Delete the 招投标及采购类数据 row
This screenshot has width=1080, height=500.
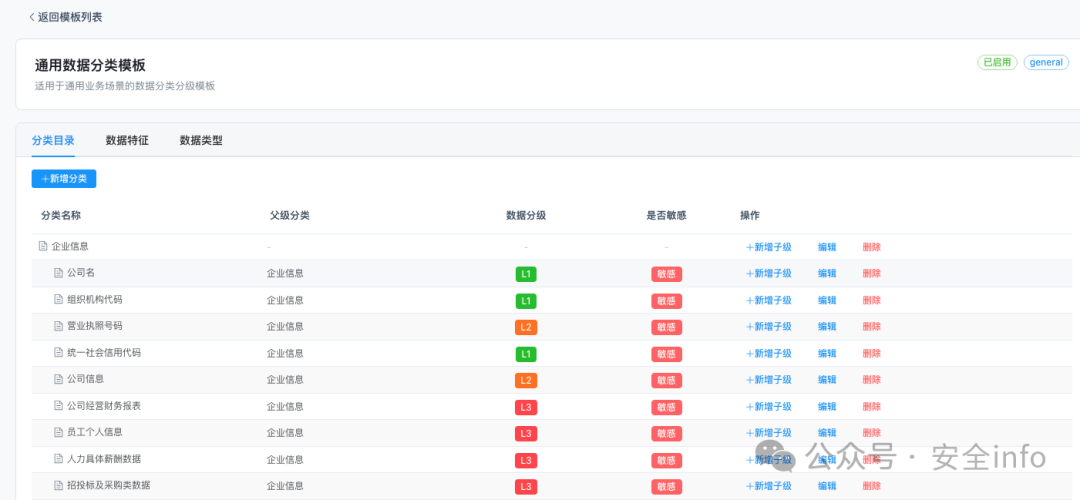click(x=872, y=486)
